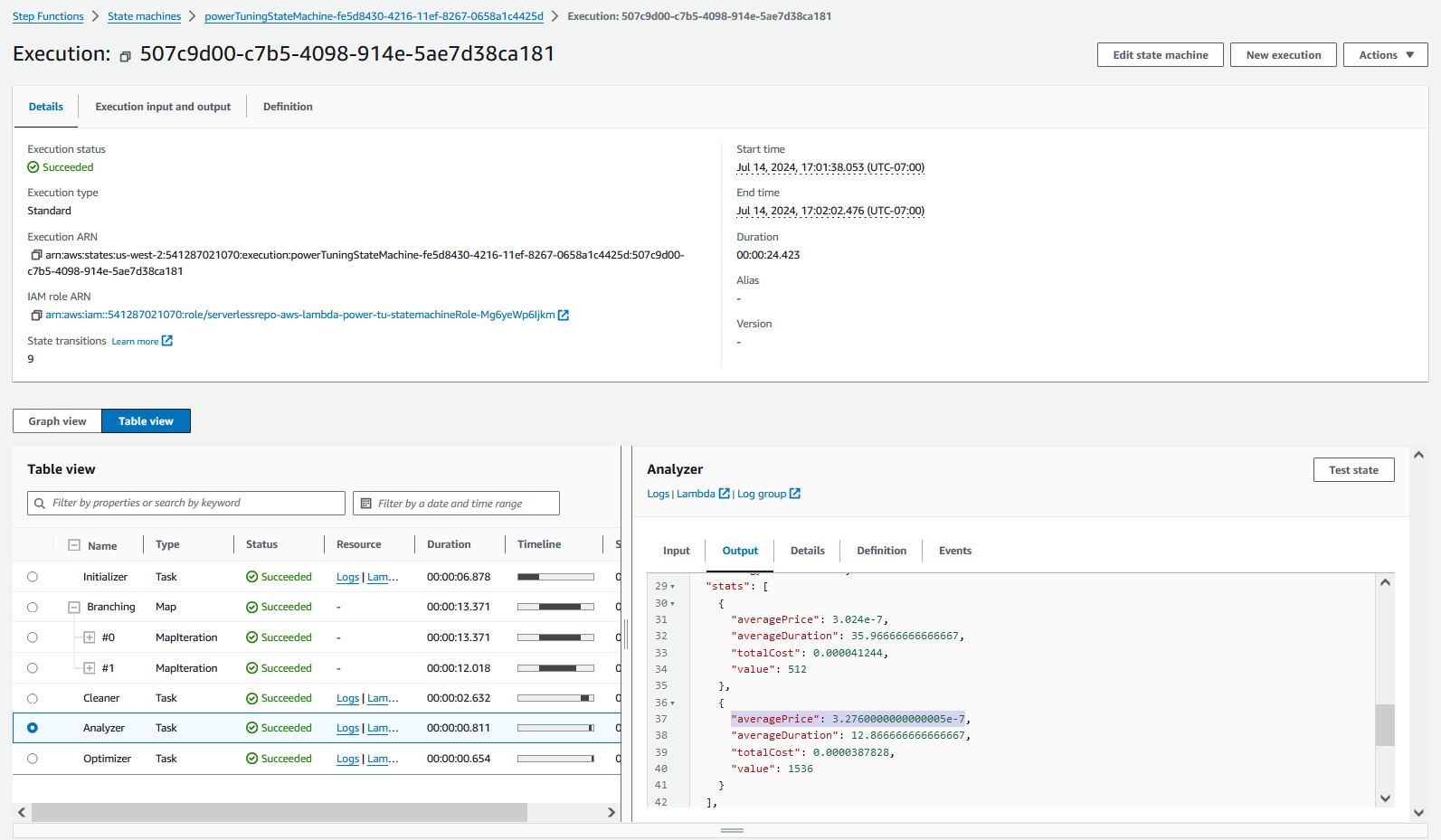The width and height of the screenshot is (1441, 840).
Task: Click calendar icon in date range filter
Action: [366, 504]
